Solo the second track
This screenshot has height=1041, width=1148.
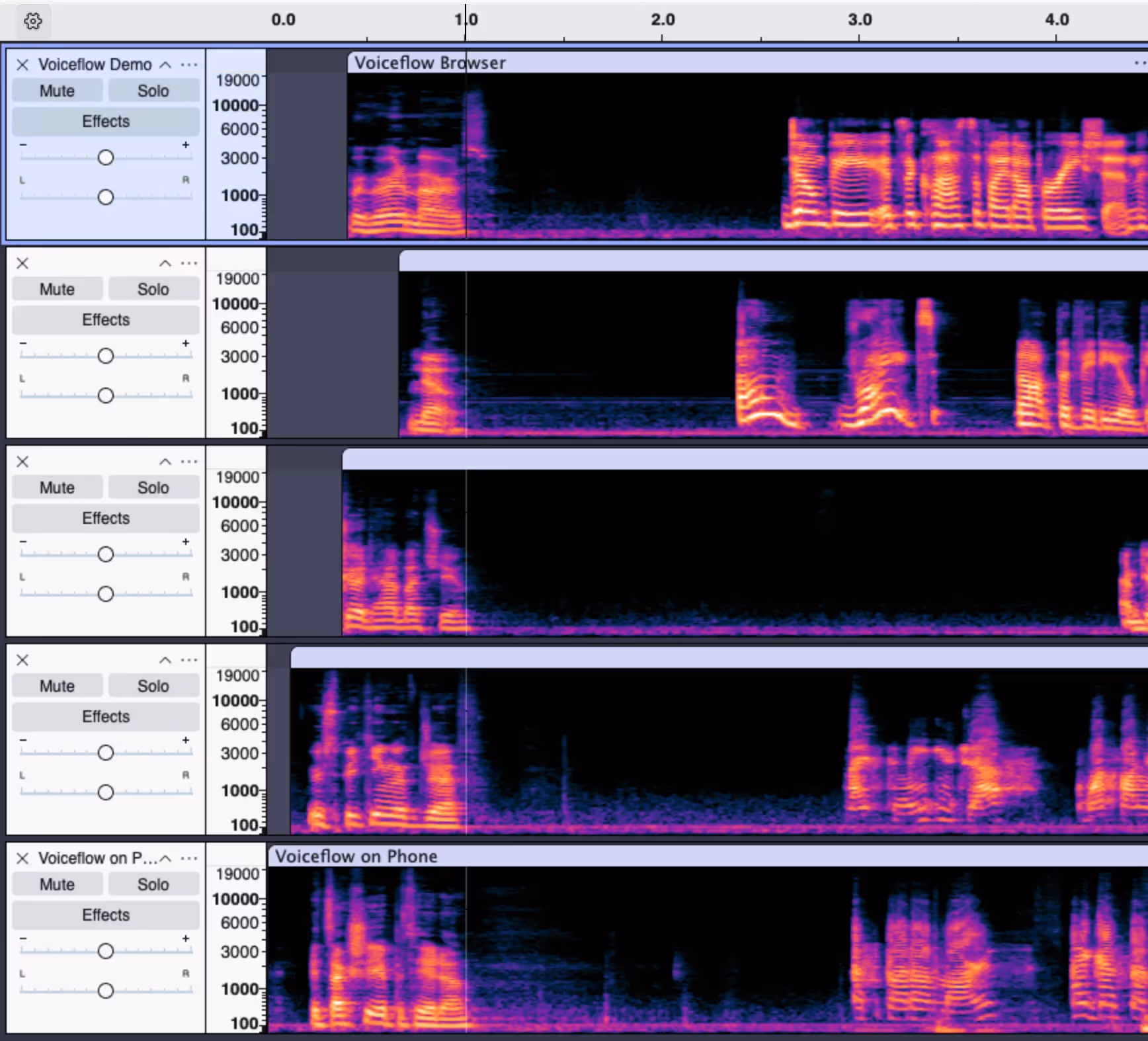[153, 289]
